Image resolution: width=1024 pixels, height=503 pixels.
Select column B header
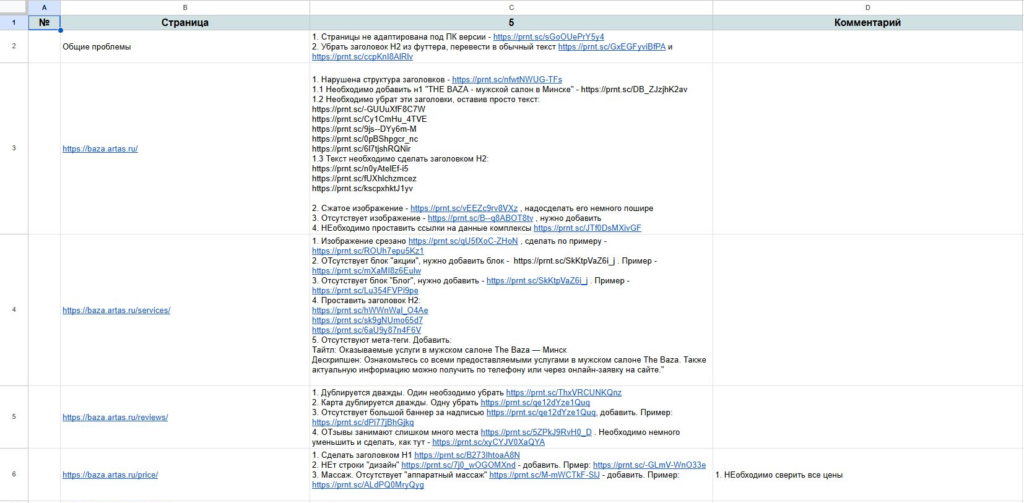coord(185,7)
